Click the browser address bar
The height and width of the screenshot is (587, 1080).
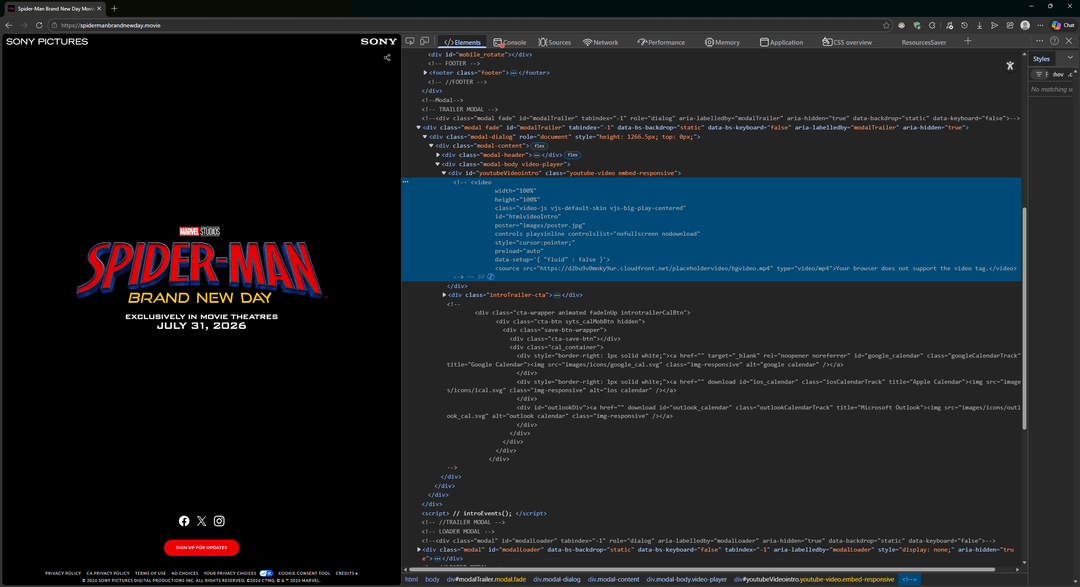click(468, 25)
